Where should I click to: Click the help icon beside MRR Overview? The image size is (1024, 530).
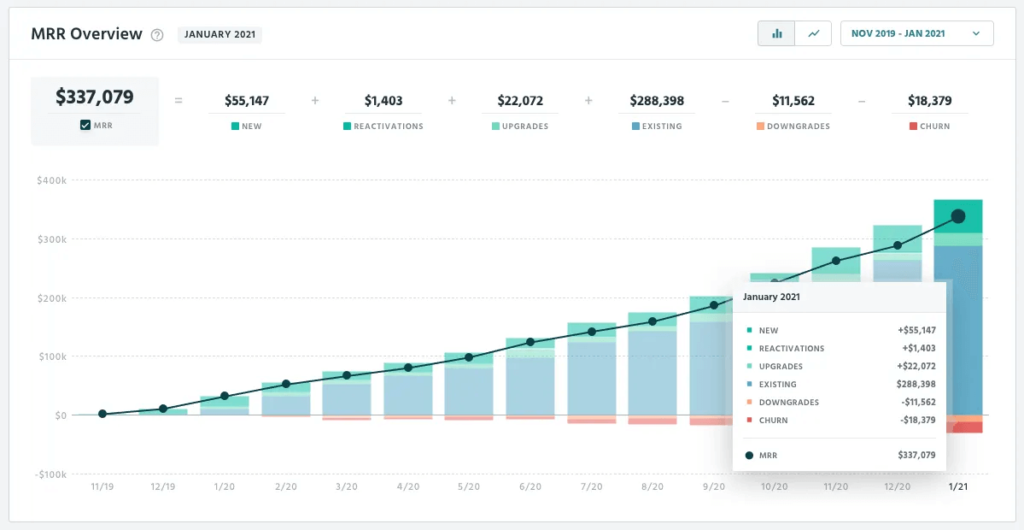pyautogui.click(x=157, y=35)
